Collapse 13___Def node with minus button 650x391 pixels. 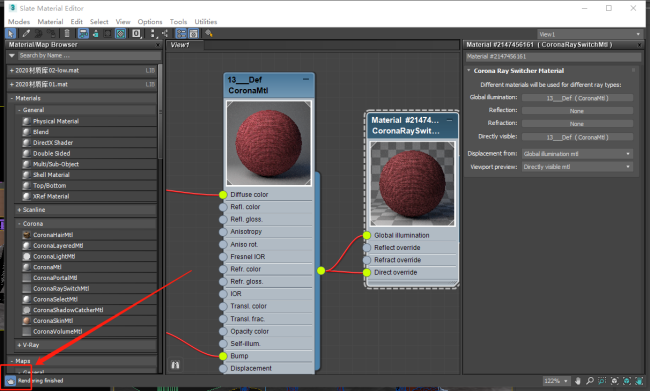click(x=306, y=79)
